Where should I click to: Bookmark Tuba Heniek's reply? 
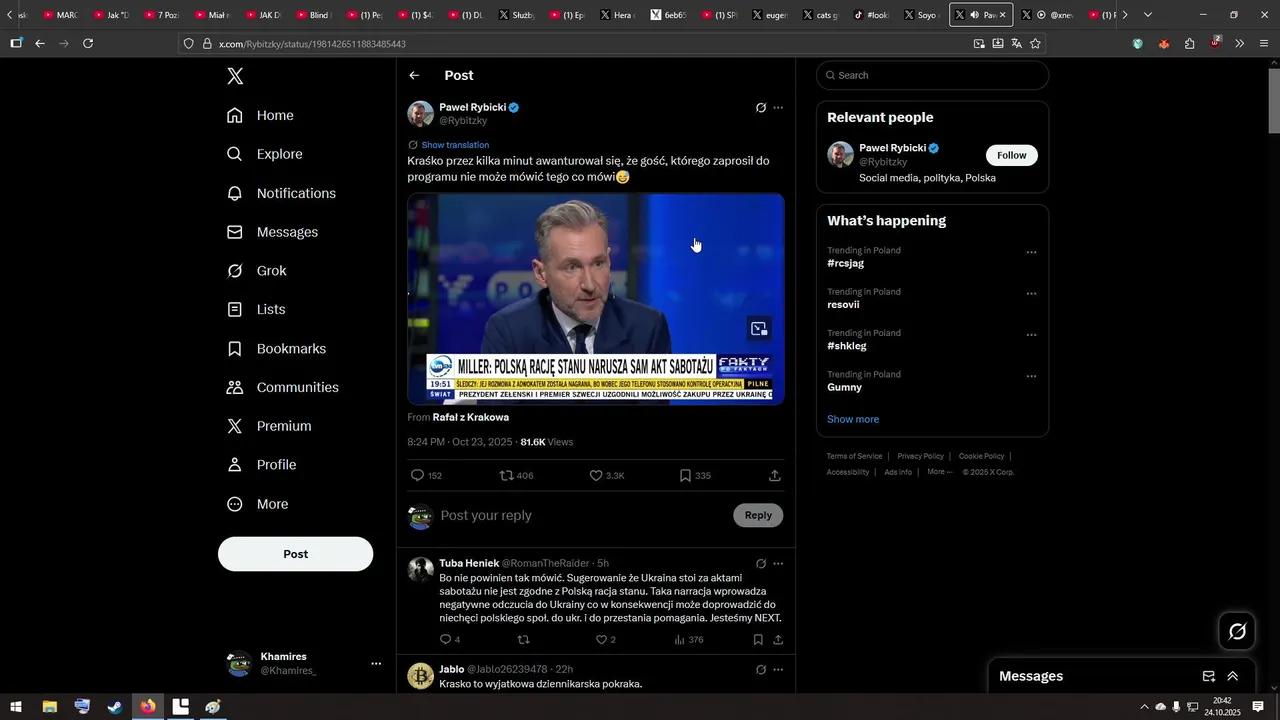click(x=758, y=640)
